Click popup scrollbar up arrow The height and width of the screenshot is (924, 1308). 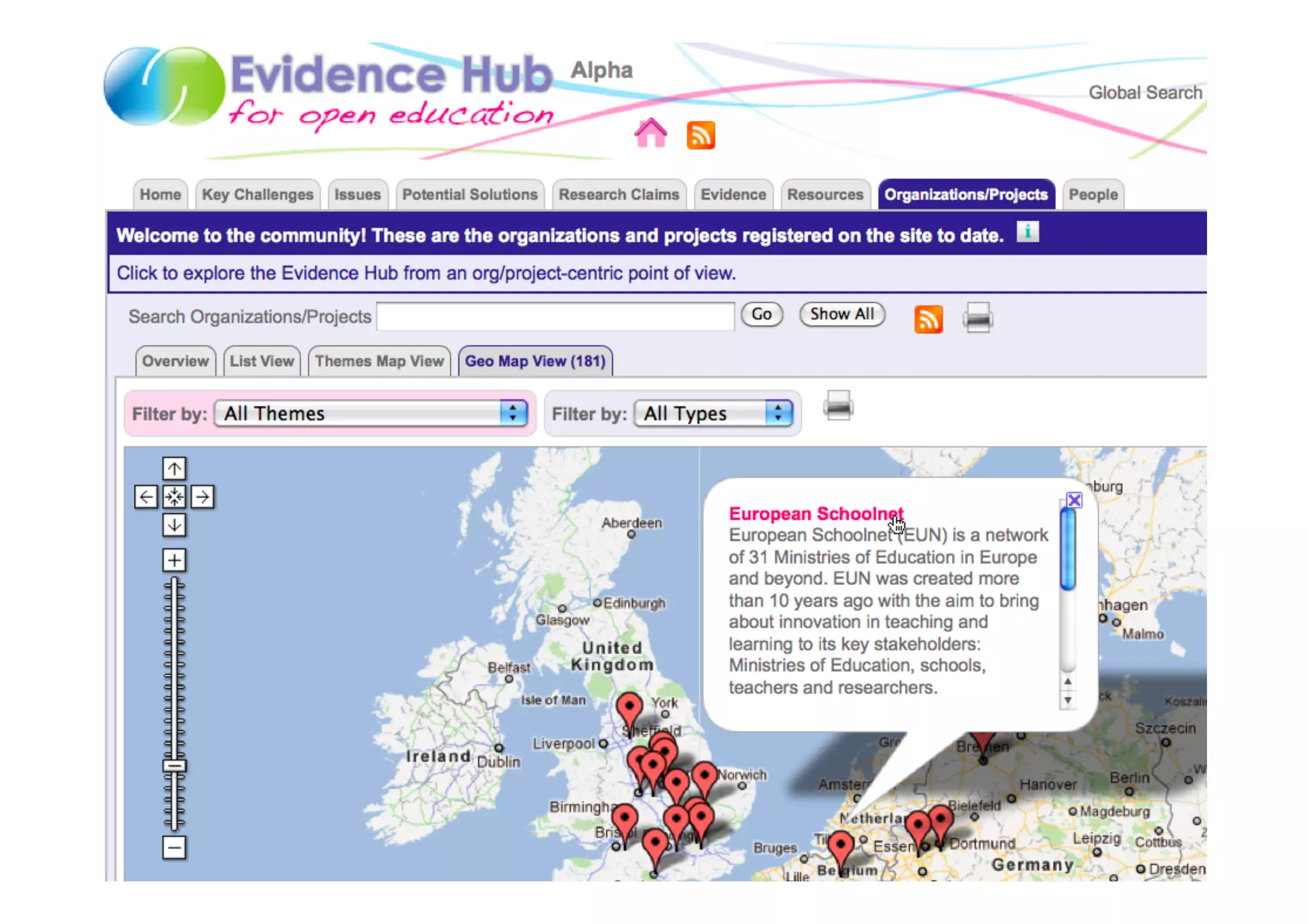1067,681
